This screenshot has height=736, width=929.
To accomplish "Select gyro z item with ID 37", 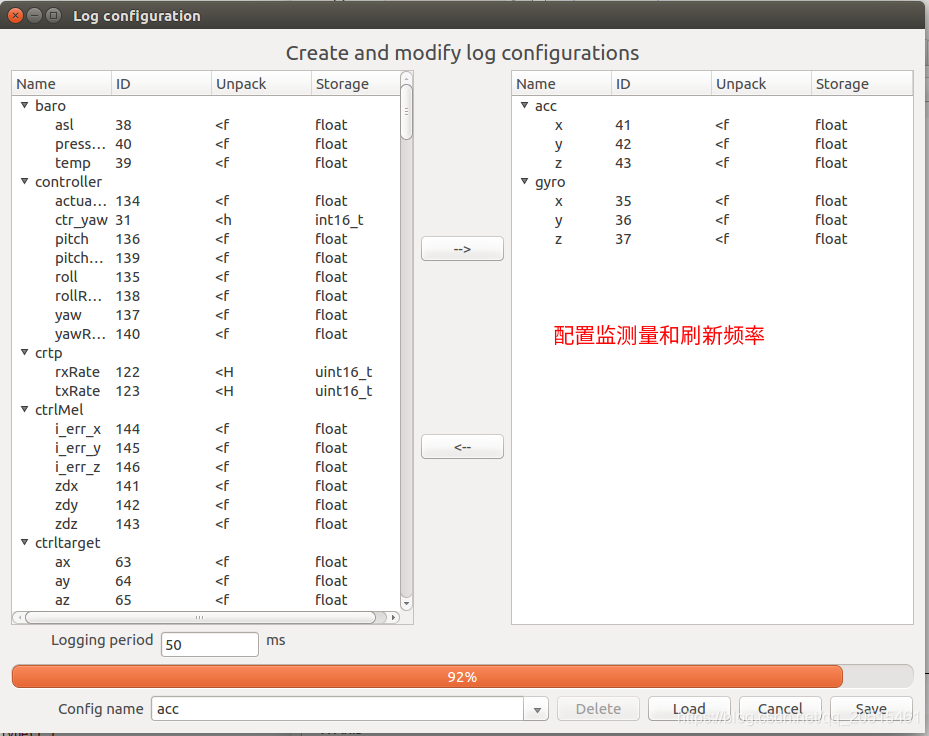I will (711, 239).
